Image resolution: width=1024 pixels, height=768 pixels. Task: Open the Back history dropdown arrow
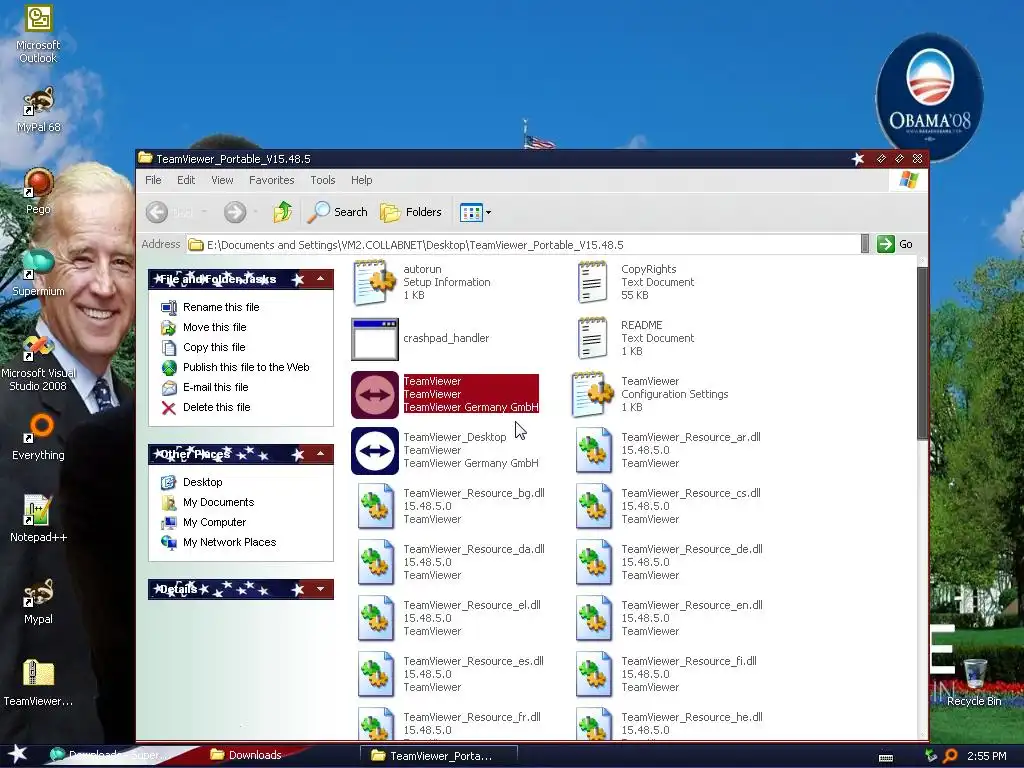[204, 212]
